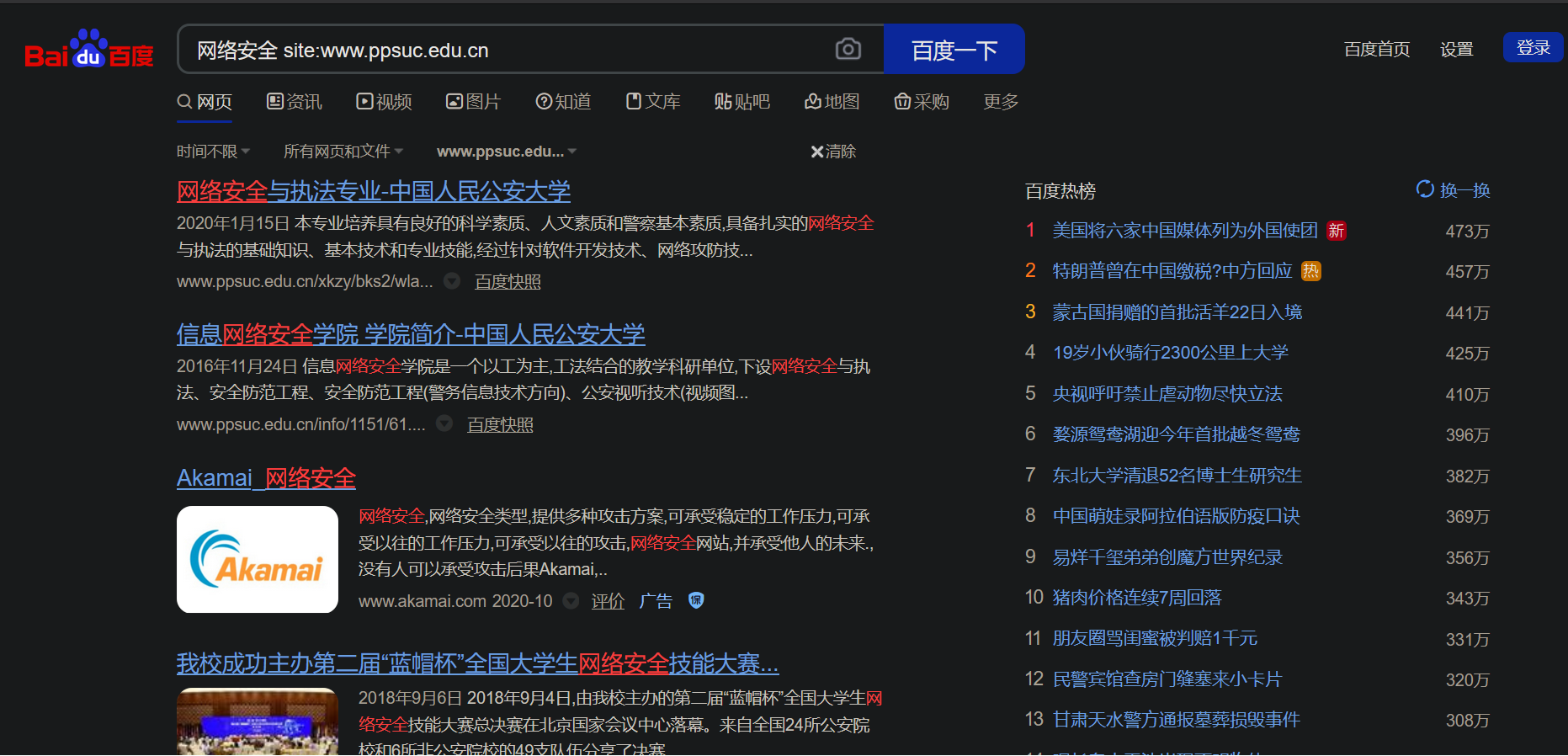Open hot topic 19岁小伙骑行2300公里上大学
This screenshot has height=756, width=1568.
(1171, 353)
